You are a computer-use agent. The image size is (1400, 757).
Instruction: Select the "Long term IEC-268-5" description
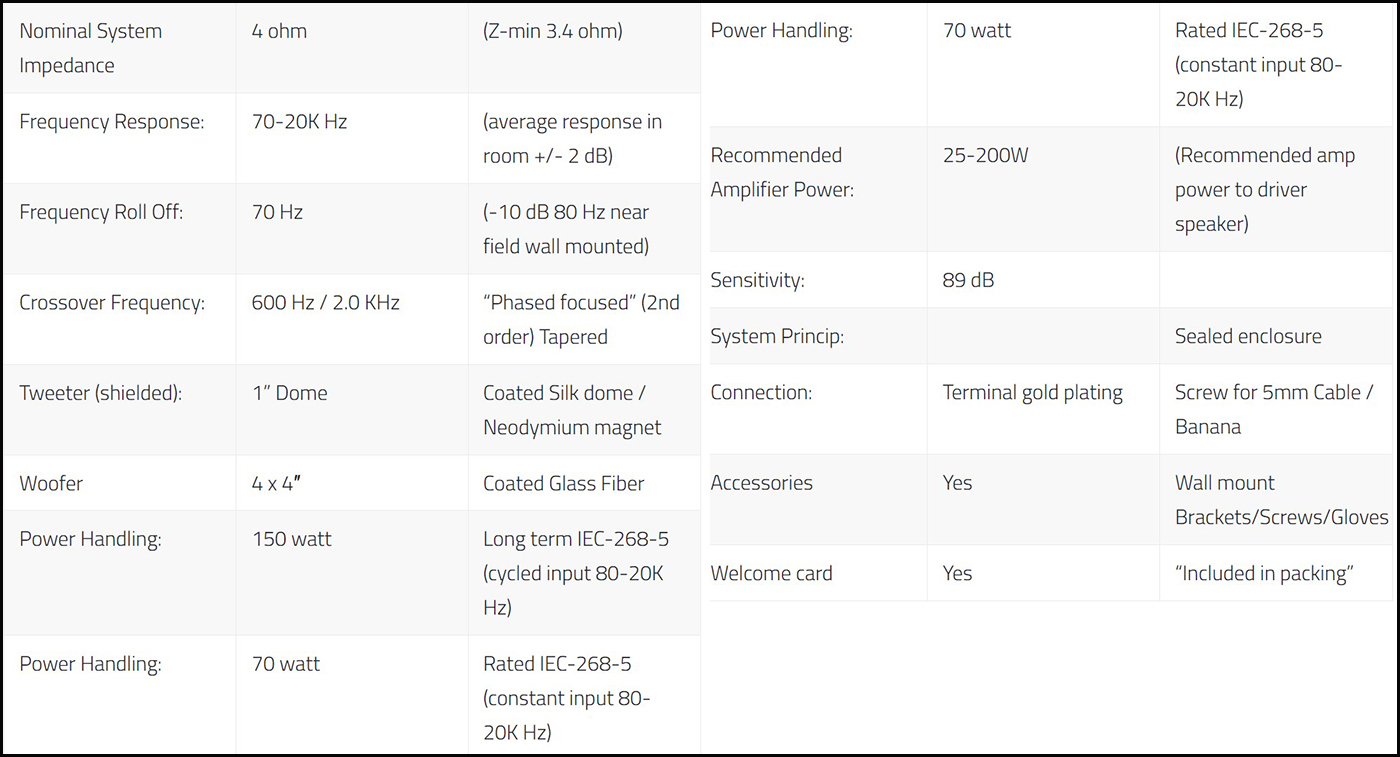tap(576, 539)
